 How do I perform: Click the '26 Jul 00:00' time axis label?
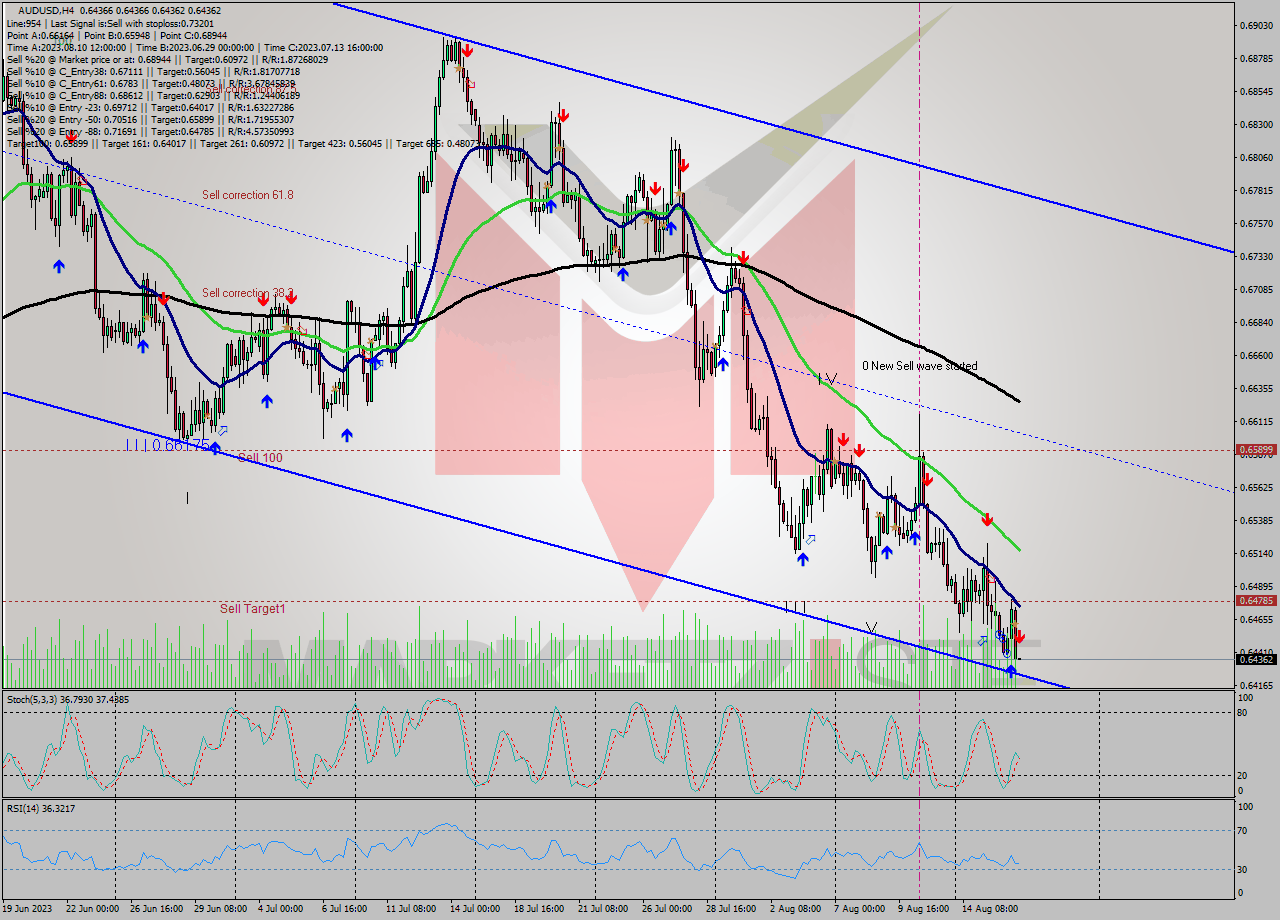pos(666,909)
